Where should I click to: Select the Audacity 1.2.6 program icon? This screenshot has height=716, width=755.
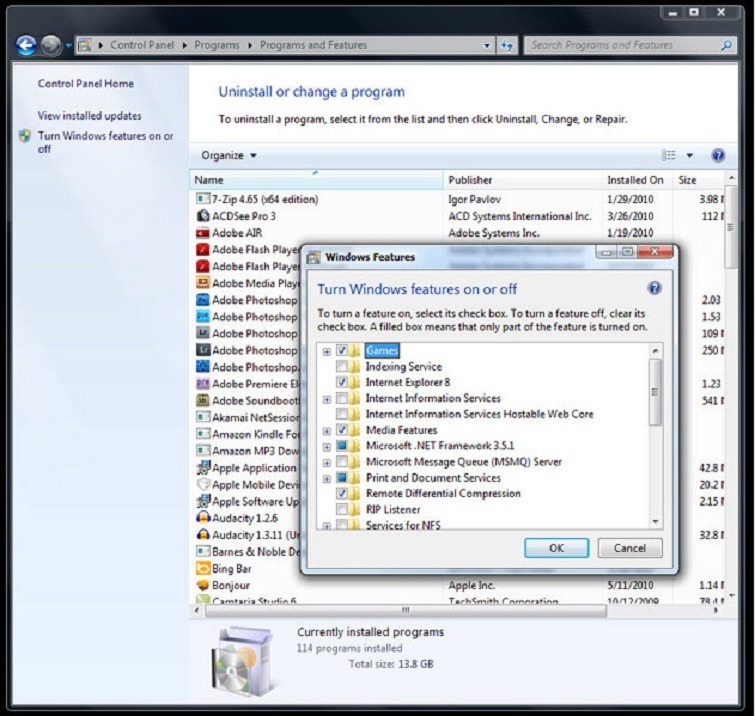click(202, 518)
